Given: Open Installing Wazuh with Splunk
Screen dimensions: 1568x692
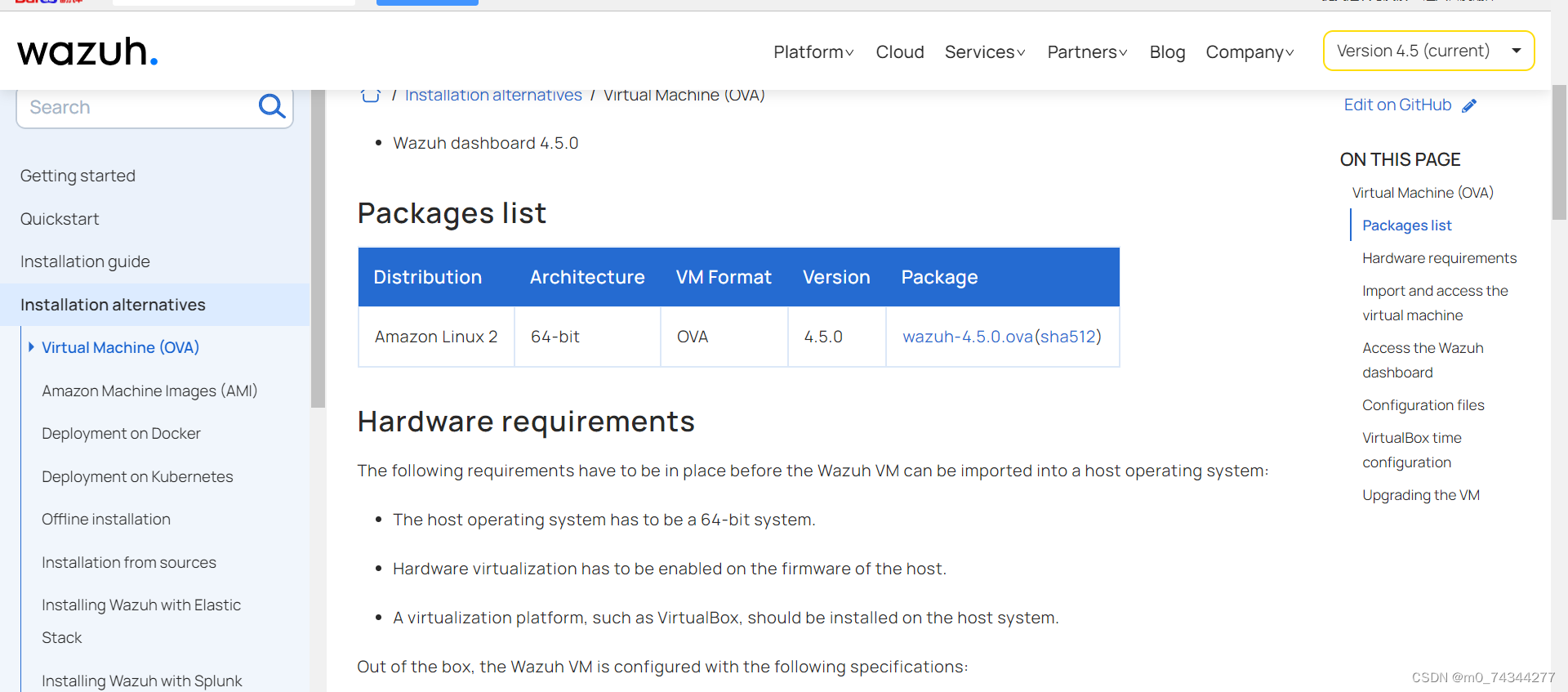Looking at the screenshot, I should 142,681.
